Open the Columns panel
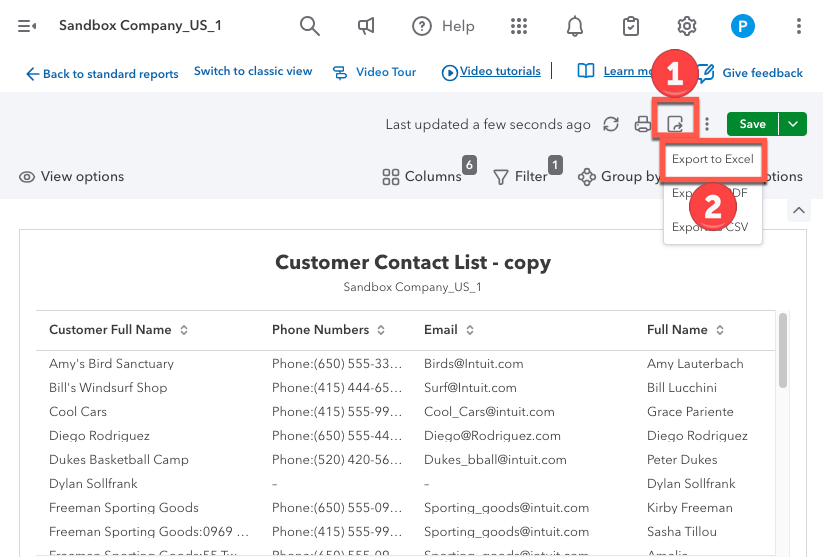Screen dimensions: 823x557 point(422,177)
